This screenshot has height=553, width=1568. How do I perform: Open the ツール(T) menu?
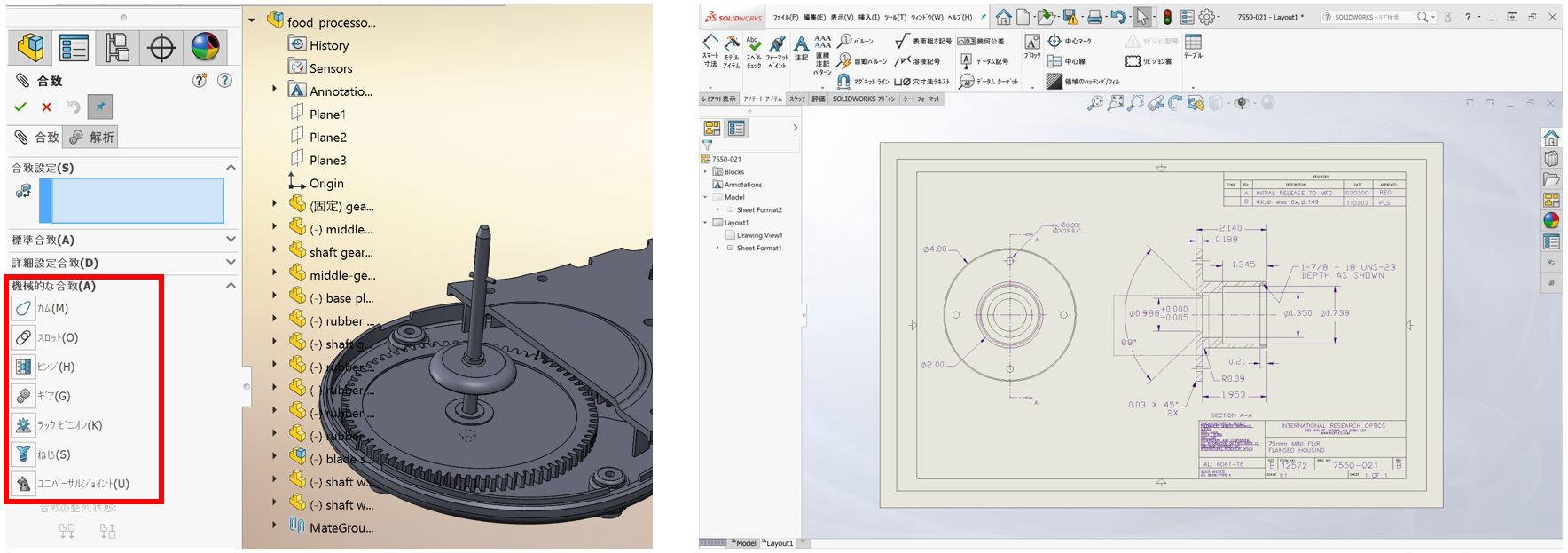click(x=895, y=18)
